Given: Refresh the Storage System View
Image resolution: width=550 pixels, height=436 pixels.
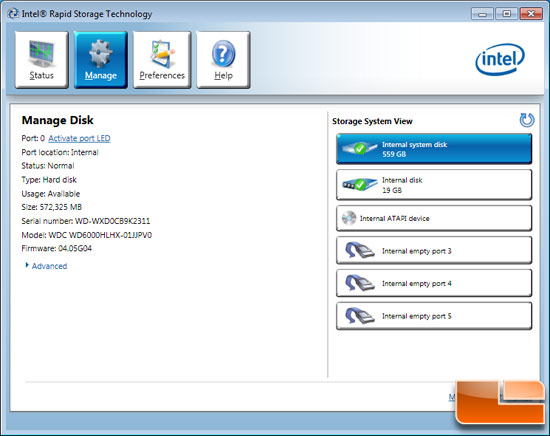Looking at the screenshot, I should (527, 120).
